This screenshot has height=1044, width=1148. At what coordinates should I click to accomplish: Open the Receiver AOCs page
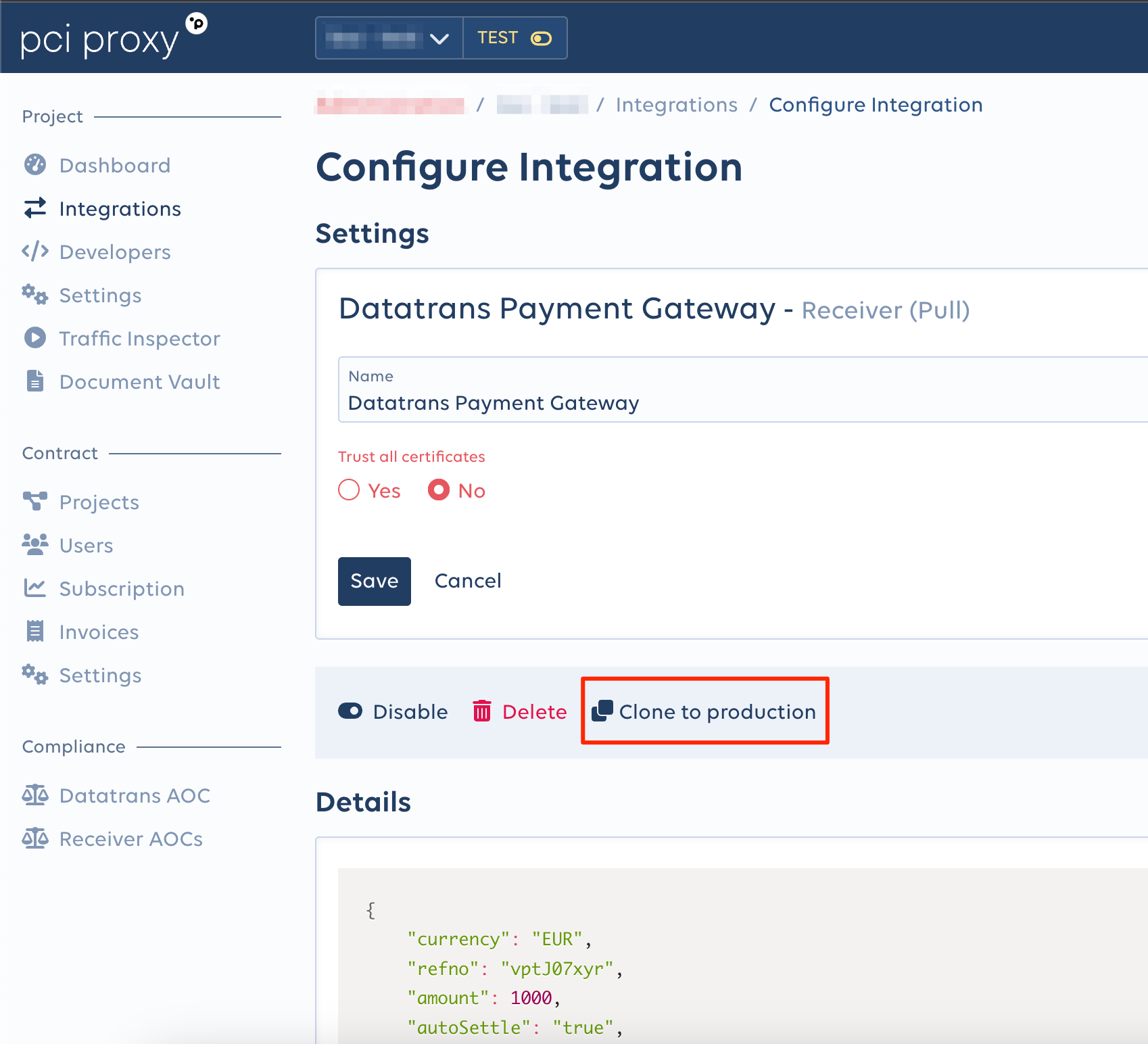pos(131,838)
